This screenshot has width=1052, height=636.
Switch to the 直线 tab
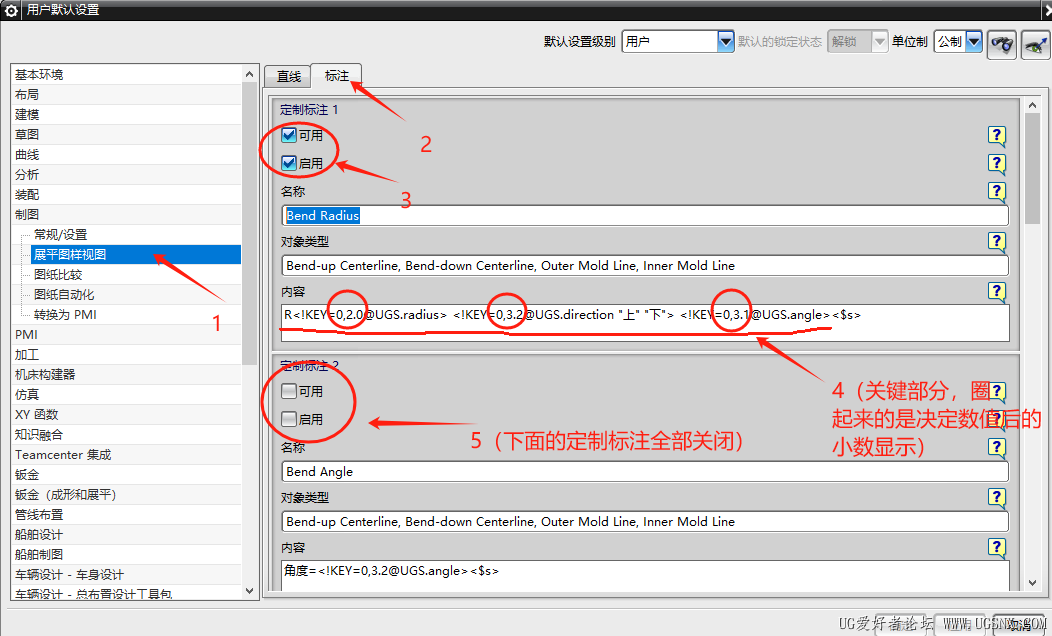[288, 76]
